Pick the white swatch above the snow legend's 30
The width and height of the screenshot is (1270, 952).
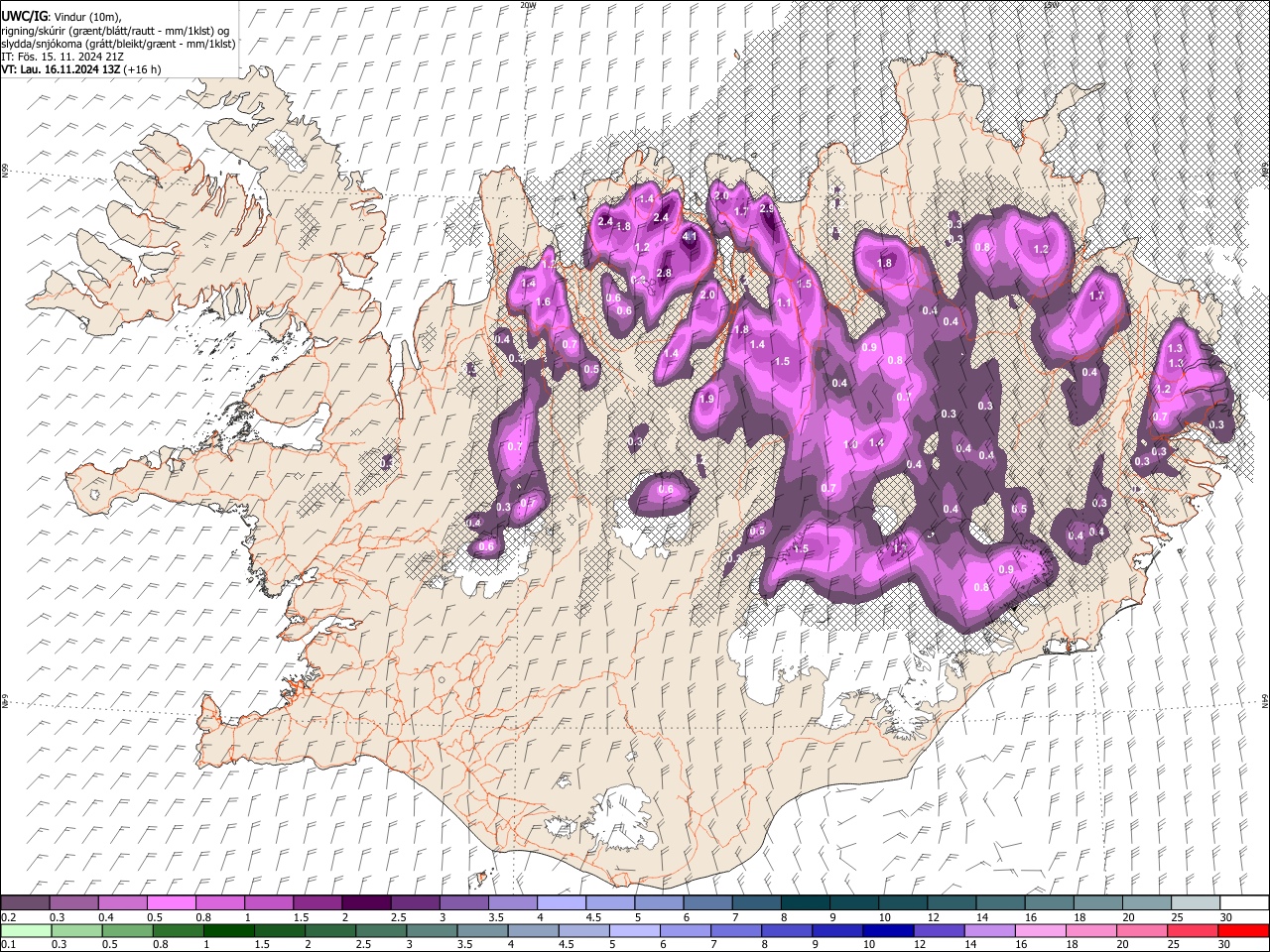tap(1244, 902)
